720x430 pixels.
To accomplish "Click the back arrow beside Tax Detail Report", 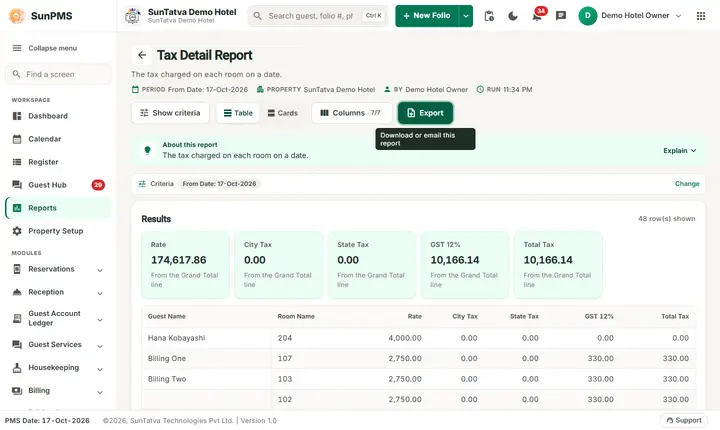I will point(142,55).
